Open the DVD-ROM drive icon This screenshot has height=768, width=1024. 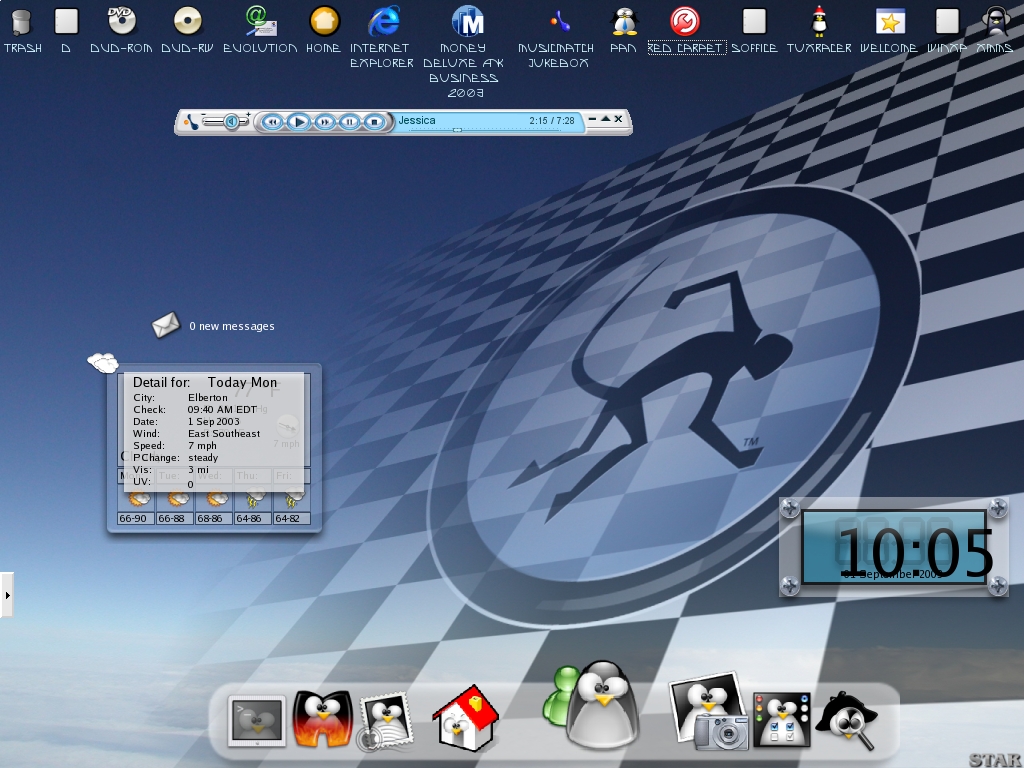click(121, 21)
